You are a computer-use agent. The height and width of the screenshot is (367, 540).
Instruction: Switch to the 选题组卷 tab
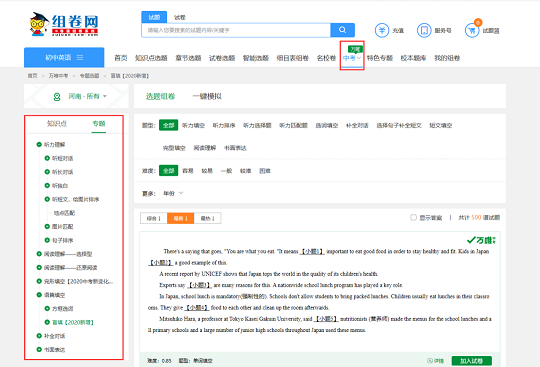160,96
